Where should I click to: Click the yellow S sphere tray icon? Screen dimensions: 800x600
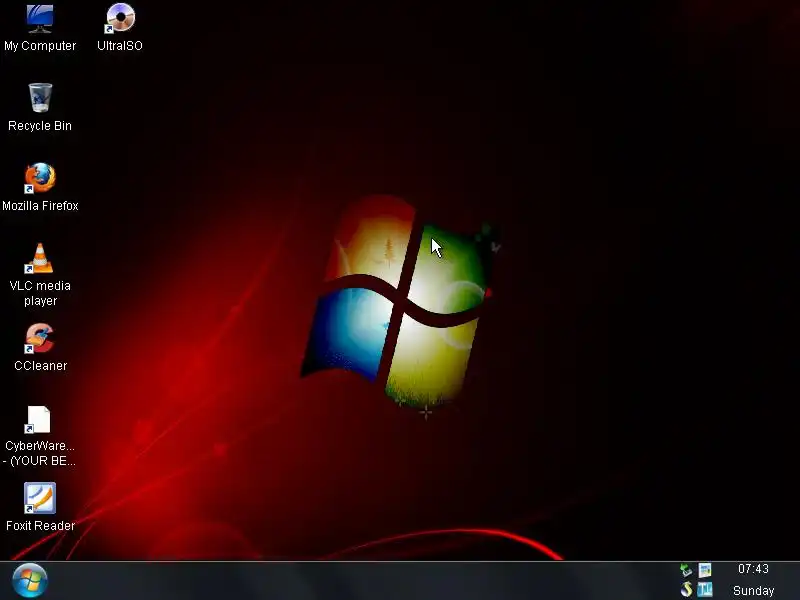686,589
